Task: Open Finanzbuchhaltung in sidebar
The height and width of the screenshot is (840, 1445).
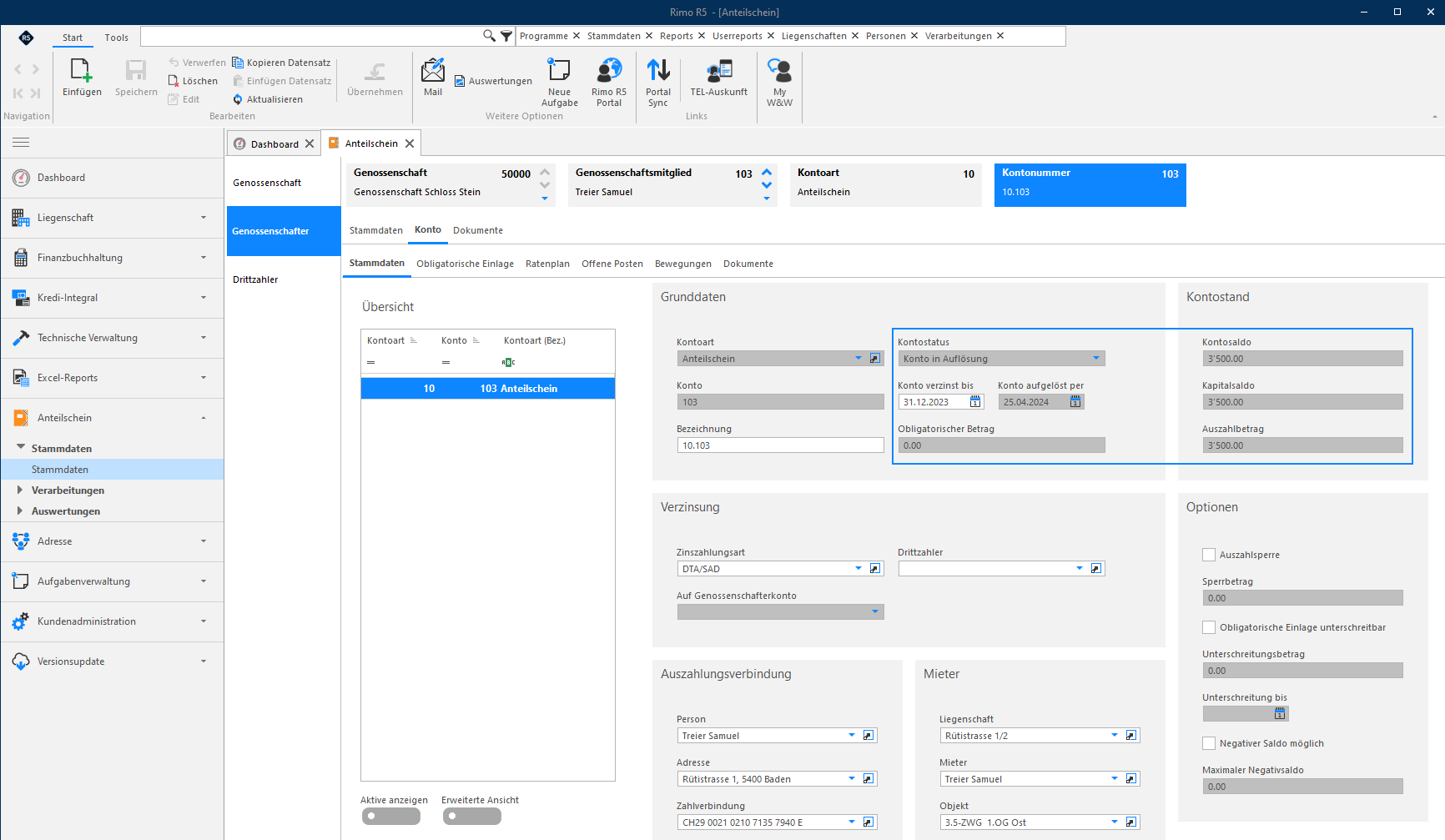Action: 112,258
